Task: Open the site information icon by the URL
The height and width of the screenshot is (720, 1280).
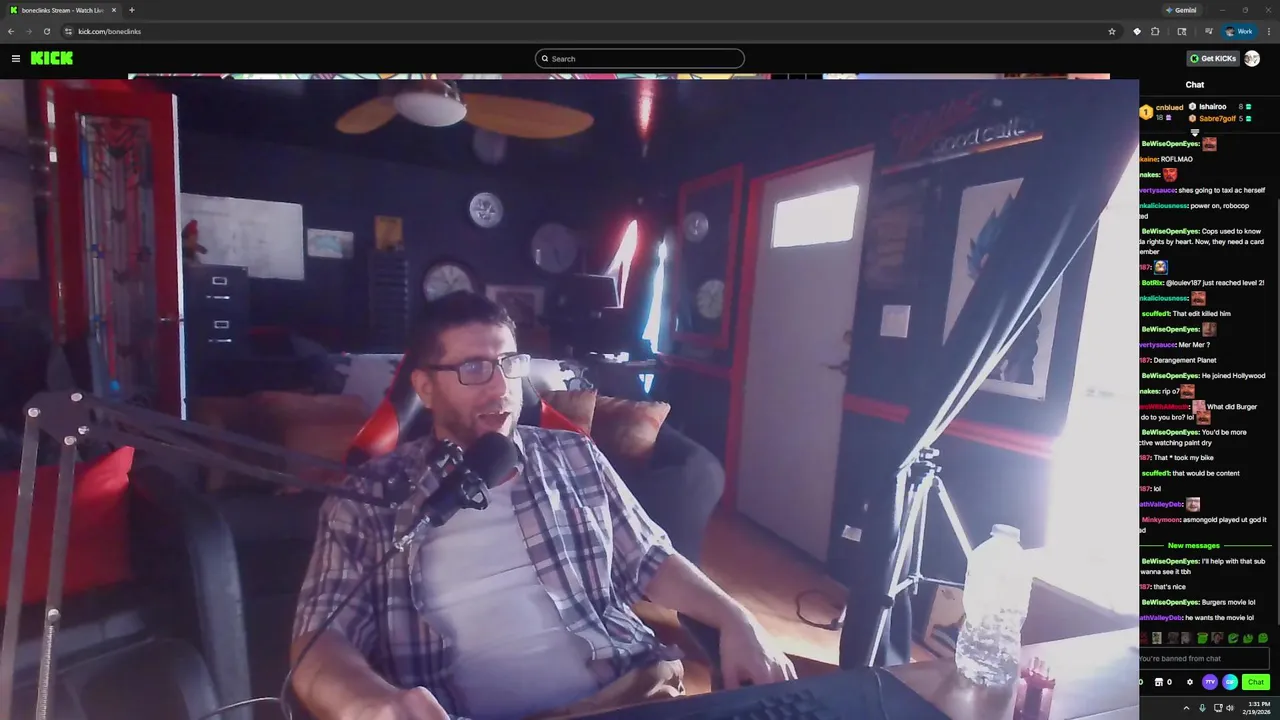Action: [x=68, y=31]
